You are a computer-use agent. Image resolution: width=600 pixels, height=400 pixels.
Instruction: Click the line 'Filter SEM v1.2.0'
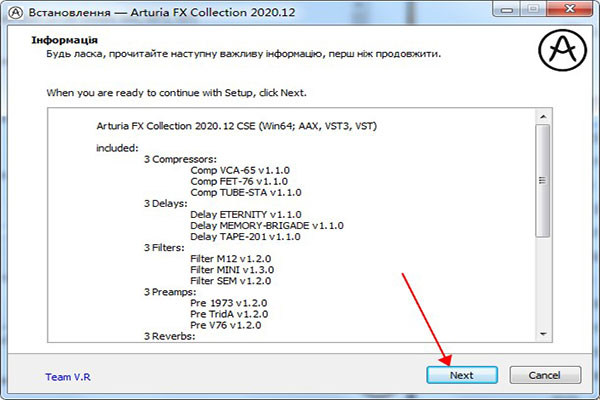[230, 281]
